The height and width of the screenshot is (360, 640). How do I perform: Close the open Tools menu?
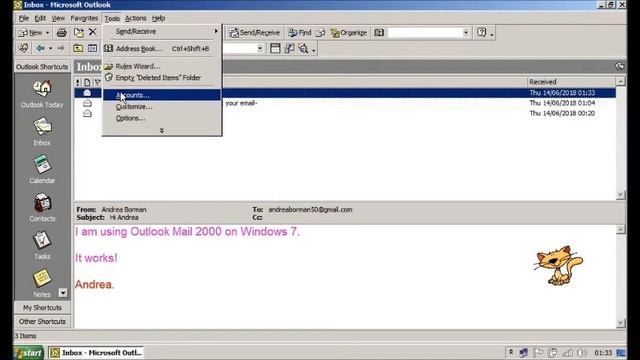click(112, 18)
